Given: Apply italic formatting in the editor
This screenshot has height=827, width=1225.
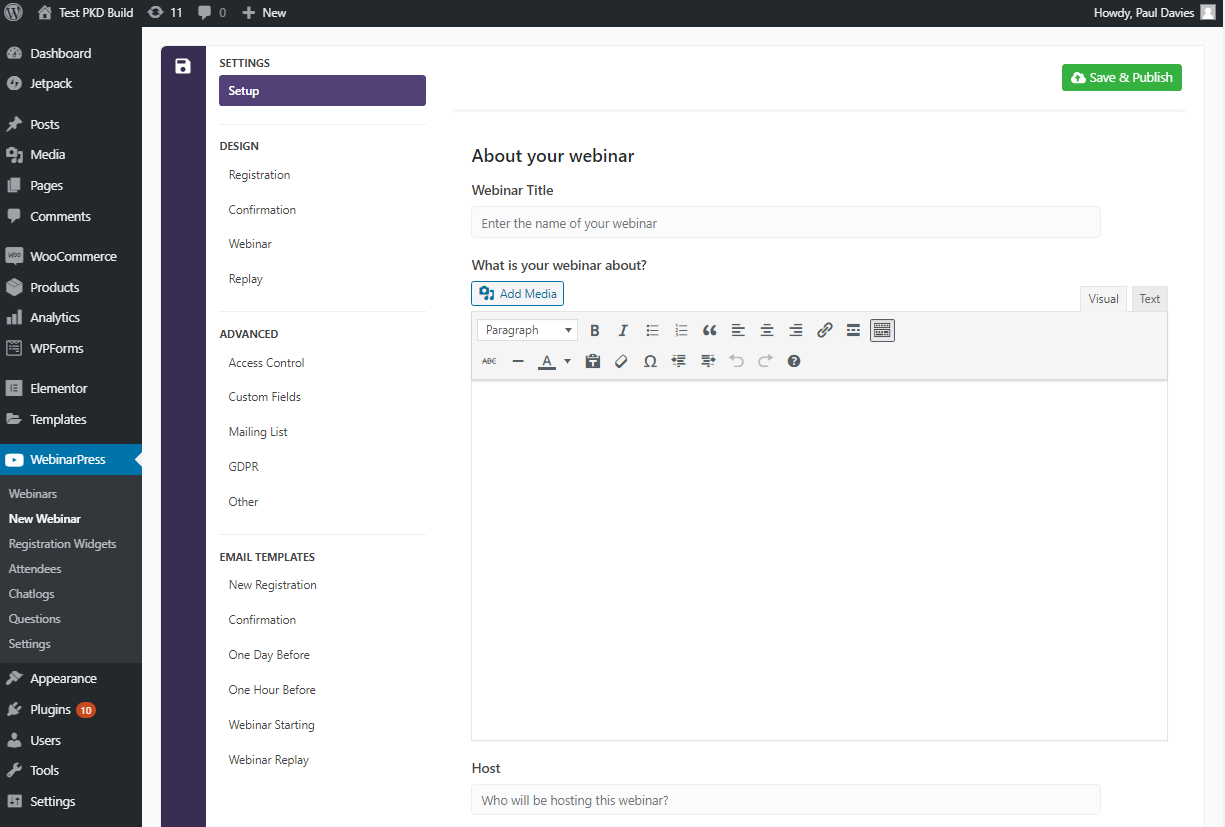Looking at the screenshot, I should click(x=623, y=330).
